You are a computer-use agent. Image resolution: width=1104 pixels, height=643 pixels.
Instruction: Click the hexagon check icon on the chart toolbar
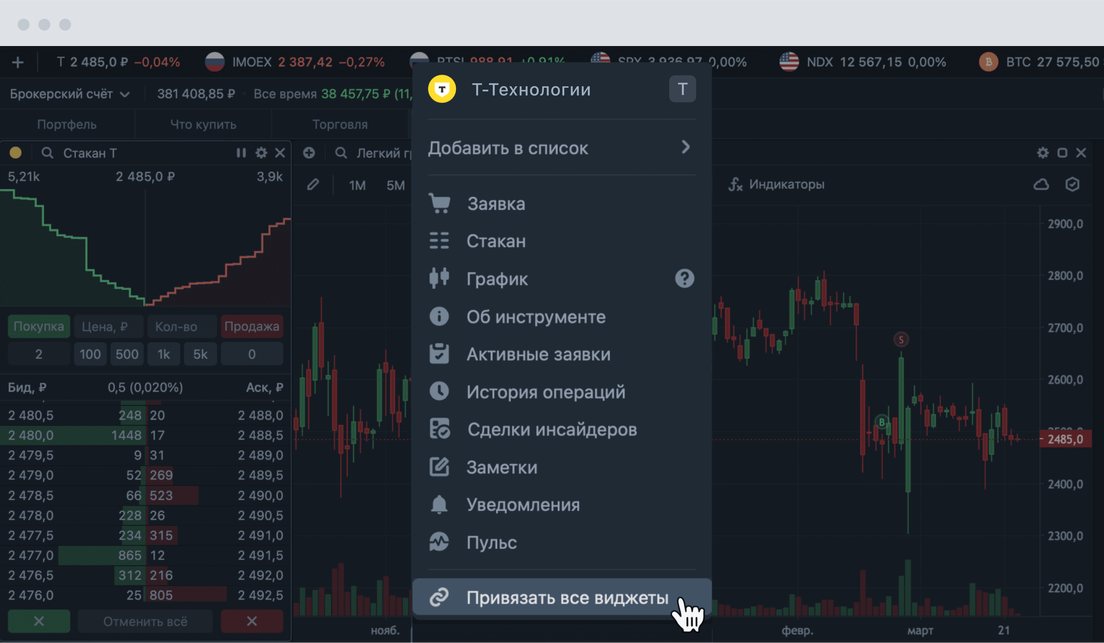pos(1072,185)
